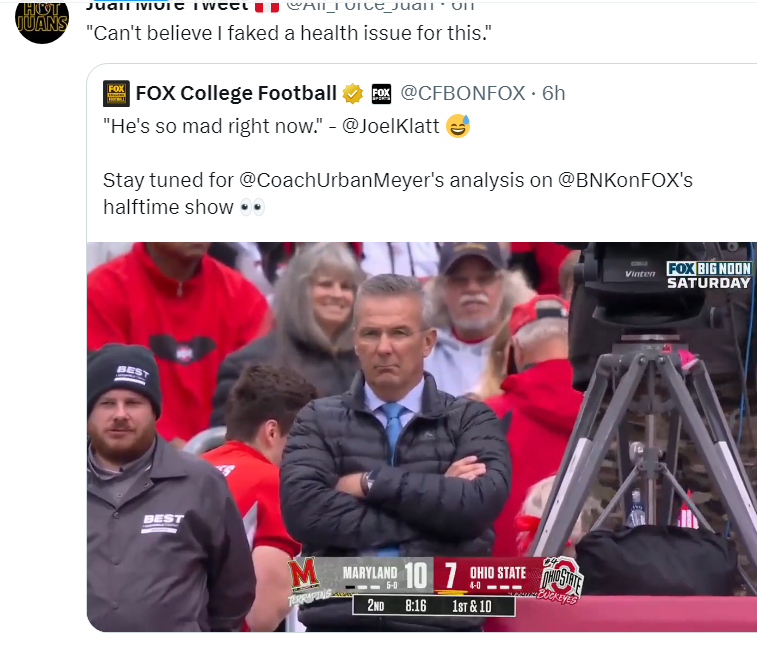Click the FOX Big Noon Saturday logo
757x646 pixels.
(x=708, y=275)
